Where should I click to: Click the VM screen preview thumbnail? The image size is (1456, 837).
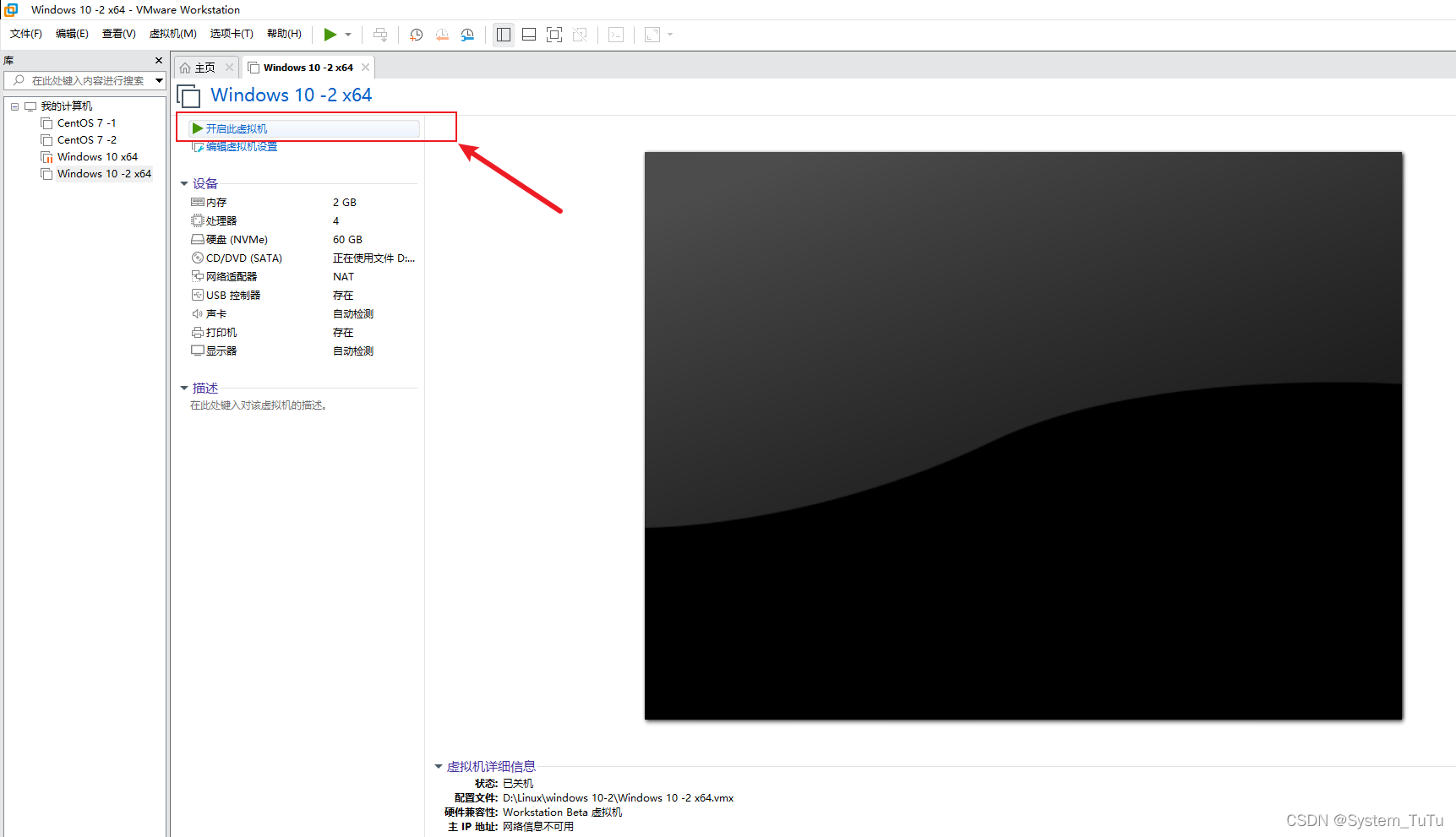(x=1023, y=436)
